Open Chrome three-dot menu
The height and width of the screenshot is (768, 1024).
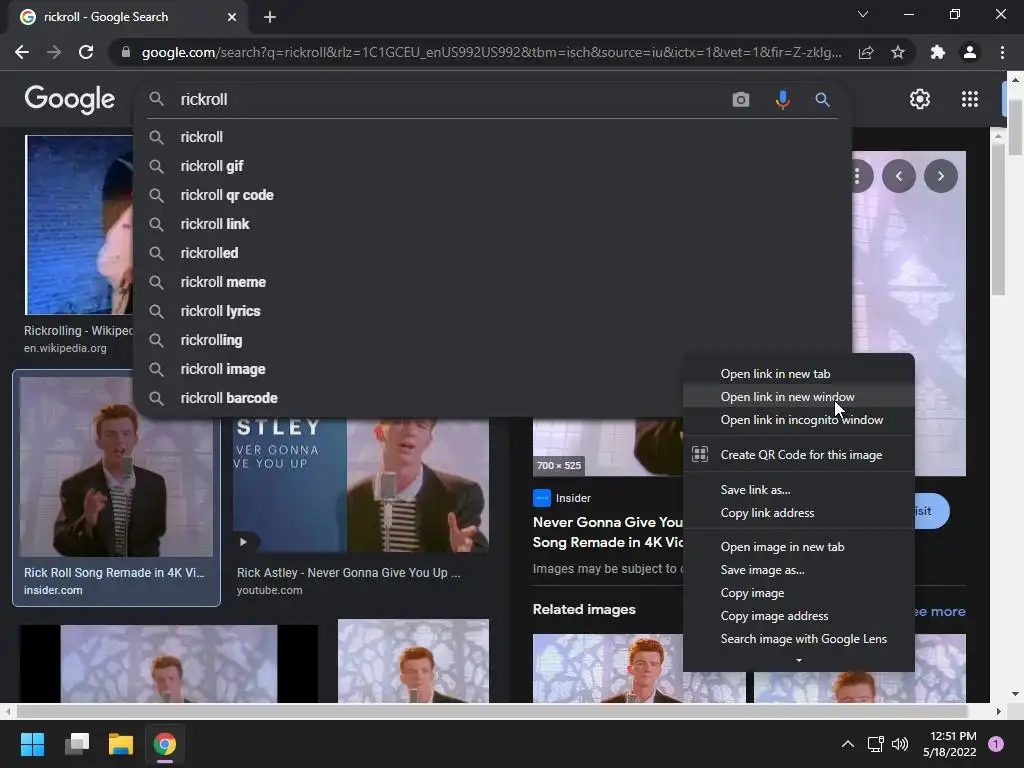tap(1002, 52)
